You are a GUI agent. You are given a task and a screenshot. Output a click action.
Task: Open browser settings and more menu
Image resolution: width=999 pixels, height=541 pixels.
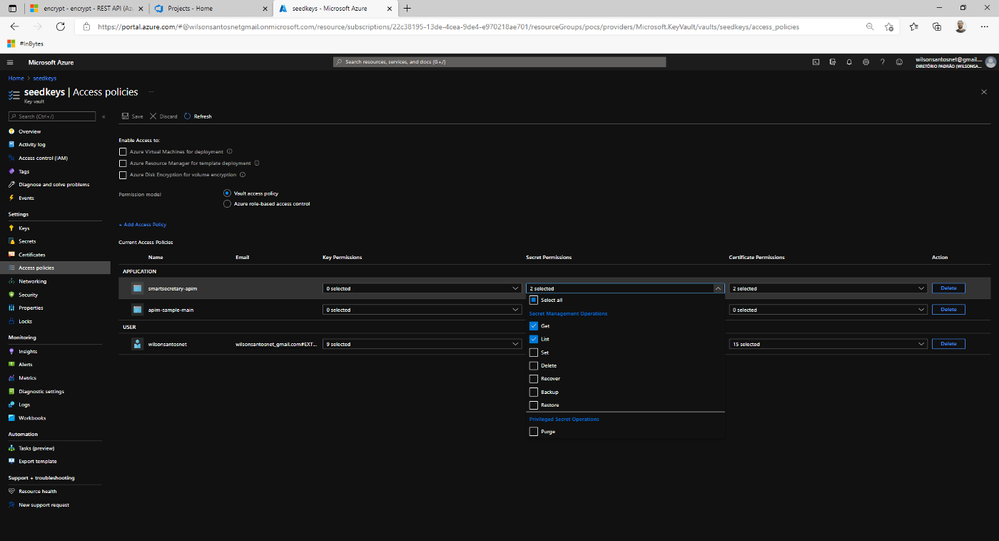984,27
